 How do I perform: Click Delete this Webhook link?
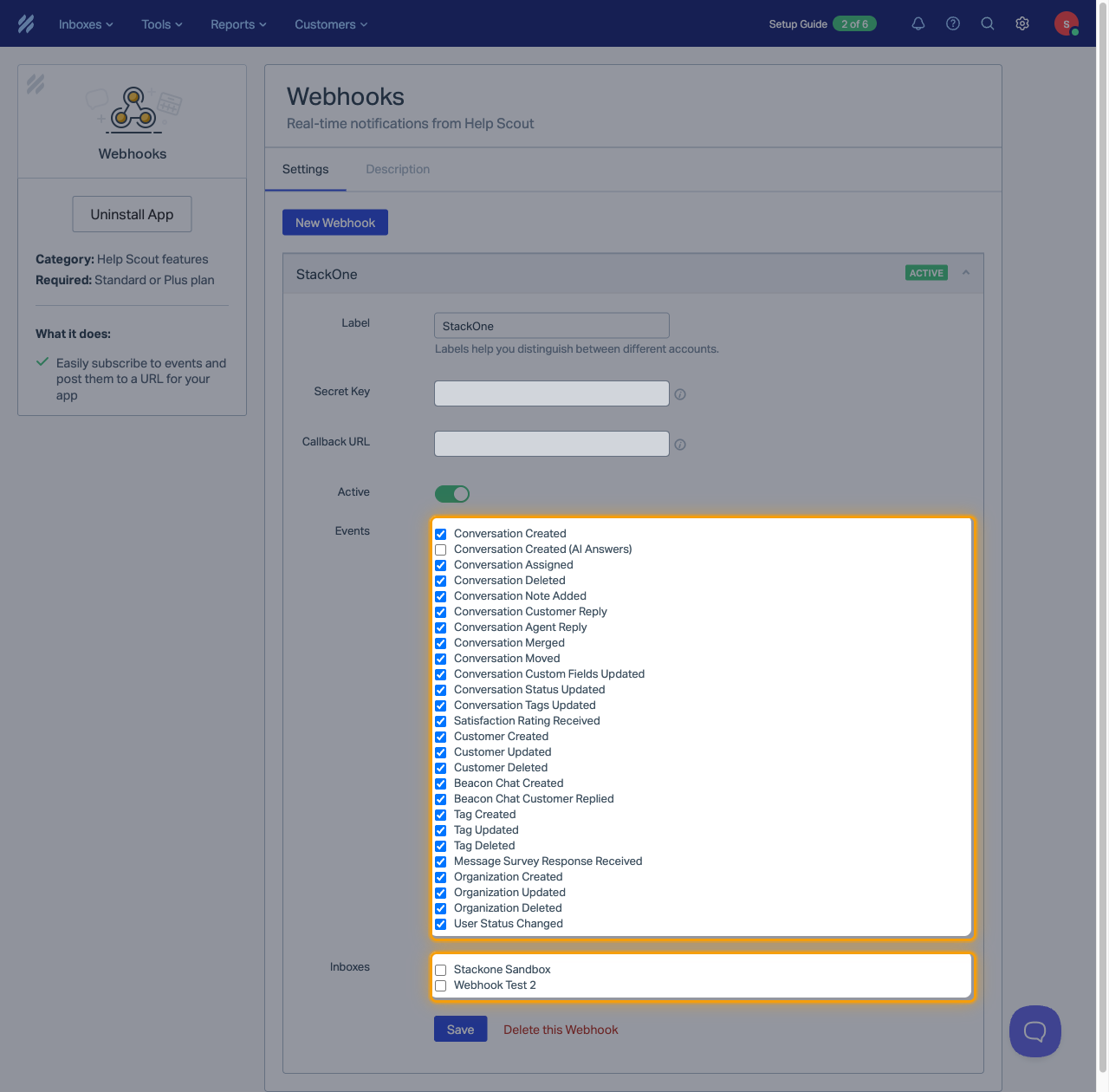pos(561,1030)
